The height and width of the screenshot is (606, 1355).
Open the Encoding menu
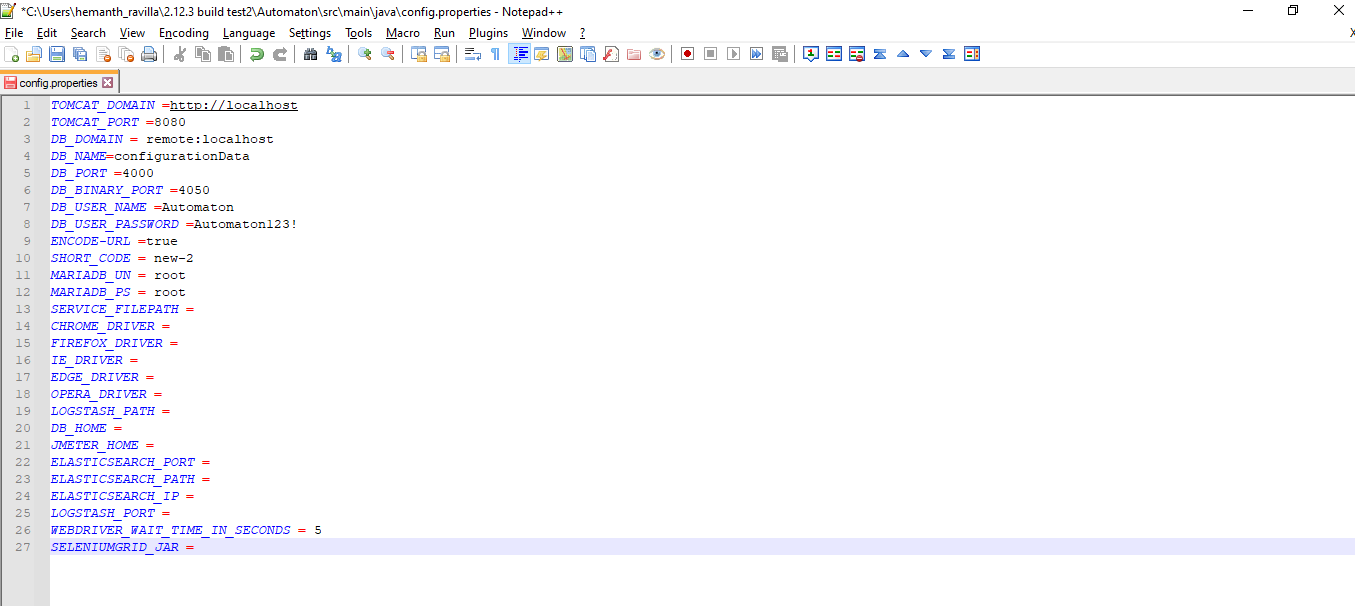click(184, 33)
